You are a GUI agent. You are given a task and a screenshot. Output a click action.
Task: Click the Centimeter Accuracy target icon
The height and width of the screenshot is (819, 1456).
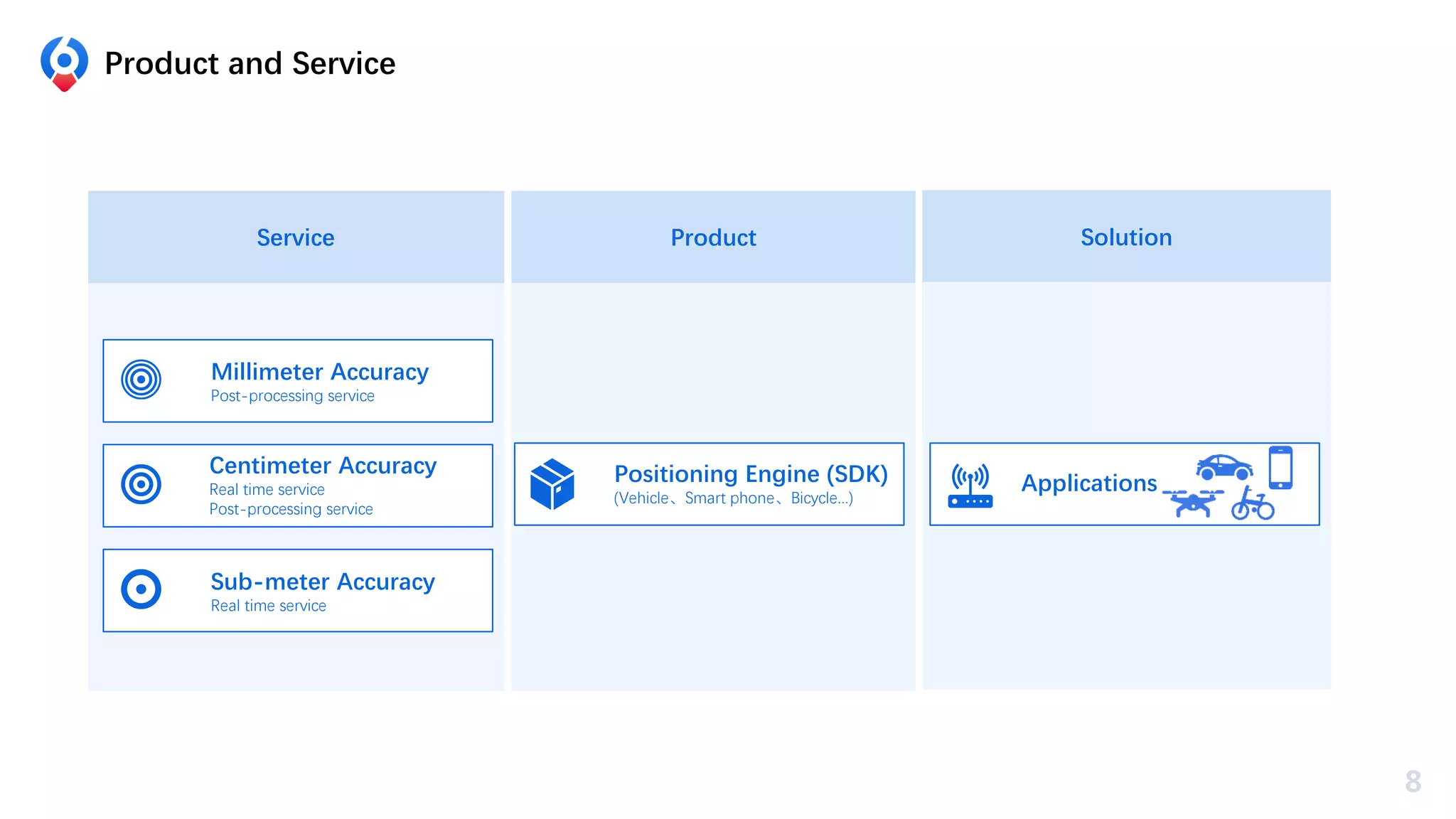pyautogui.click(x=141, y=485)
